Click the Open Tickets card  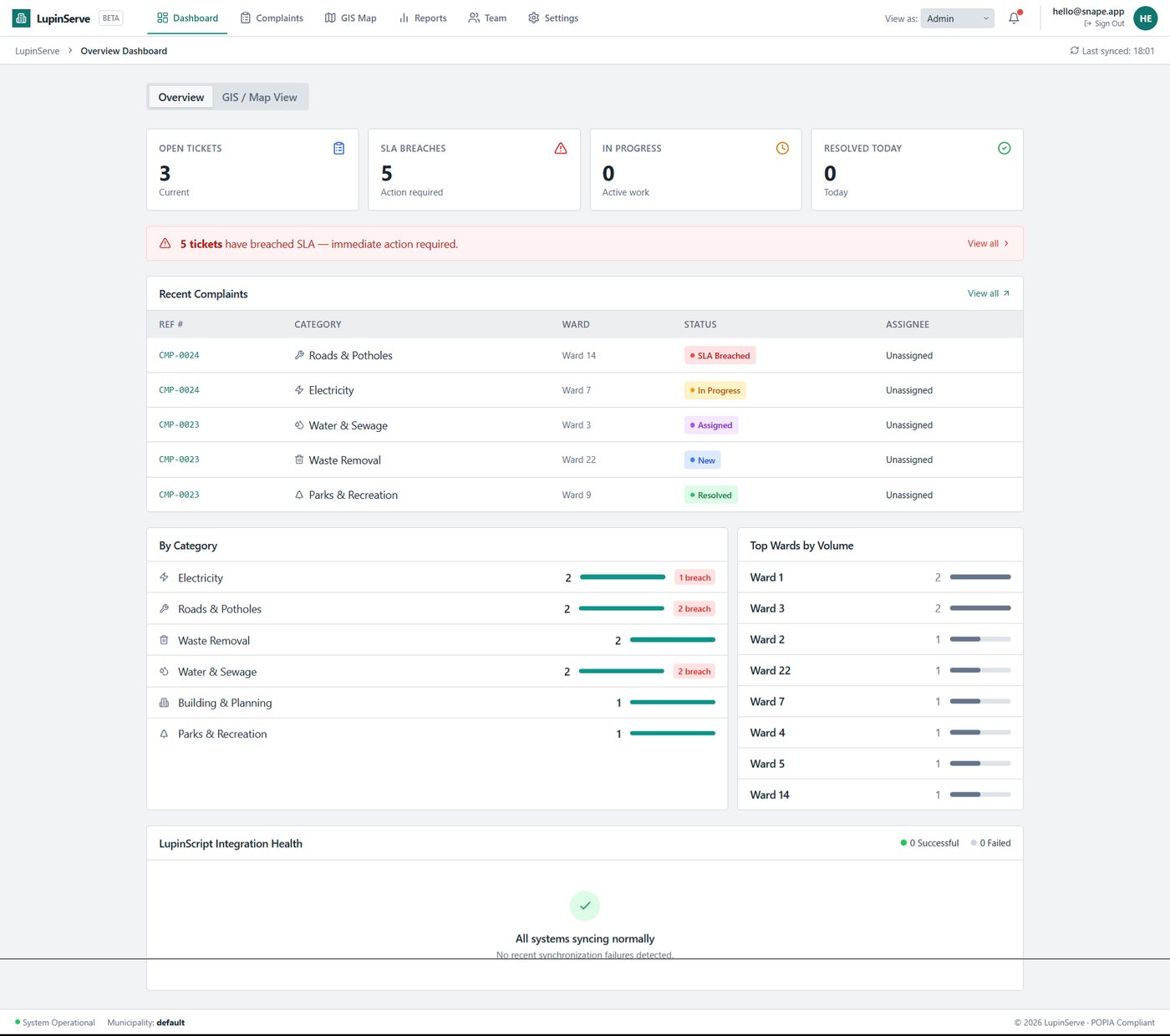[252, 170]
